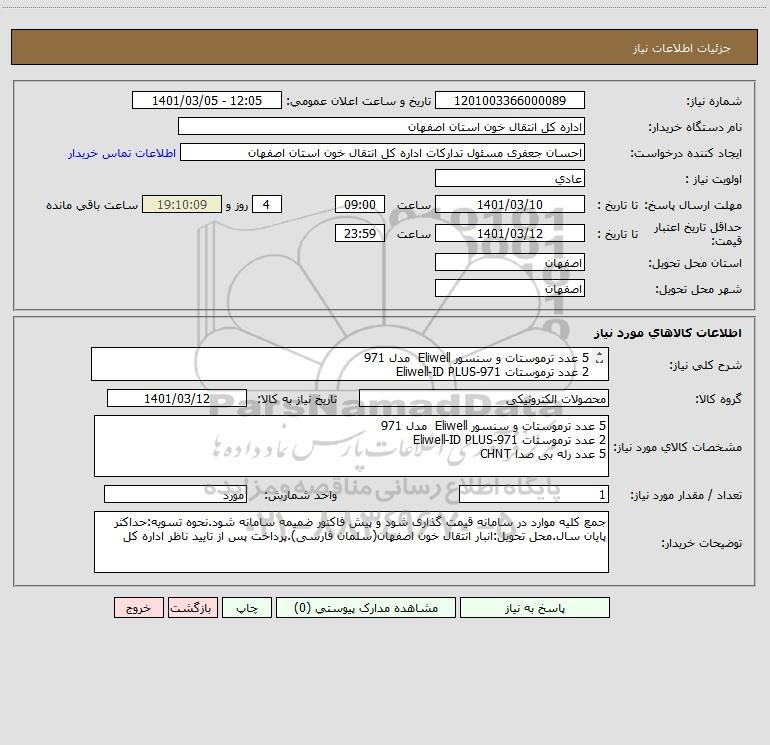Click the 'شرح کلی نیاز' description text area
770x745 pixels.
(350, 364)
